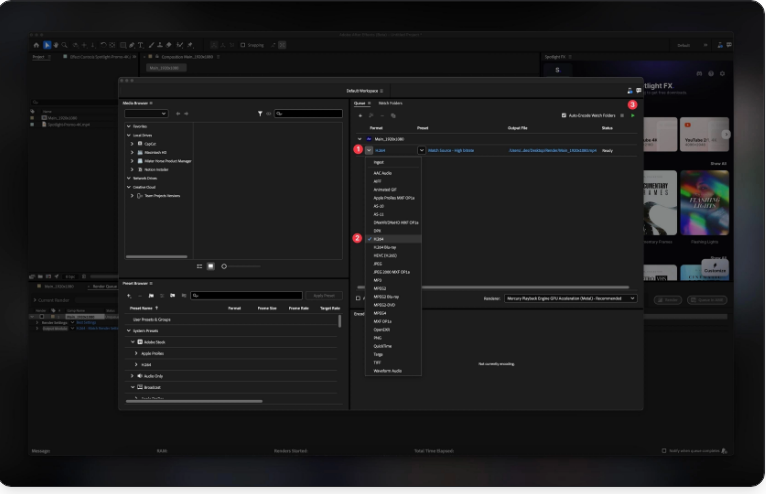Click the Preset Settings icon in Preset Browser
766x494 pixels.
[x=162, y=296]
